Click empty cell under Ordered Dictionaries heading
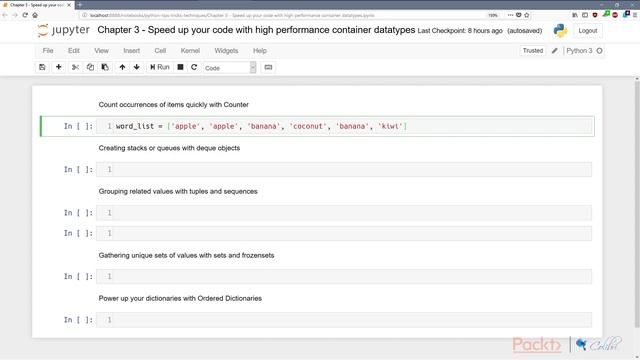640x360 pixels. coord(344,320)
